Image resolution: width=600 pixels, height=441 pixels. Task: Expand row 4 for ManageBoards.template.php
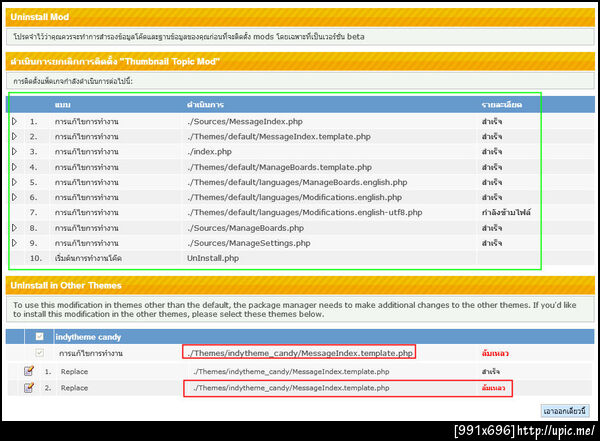15,167
